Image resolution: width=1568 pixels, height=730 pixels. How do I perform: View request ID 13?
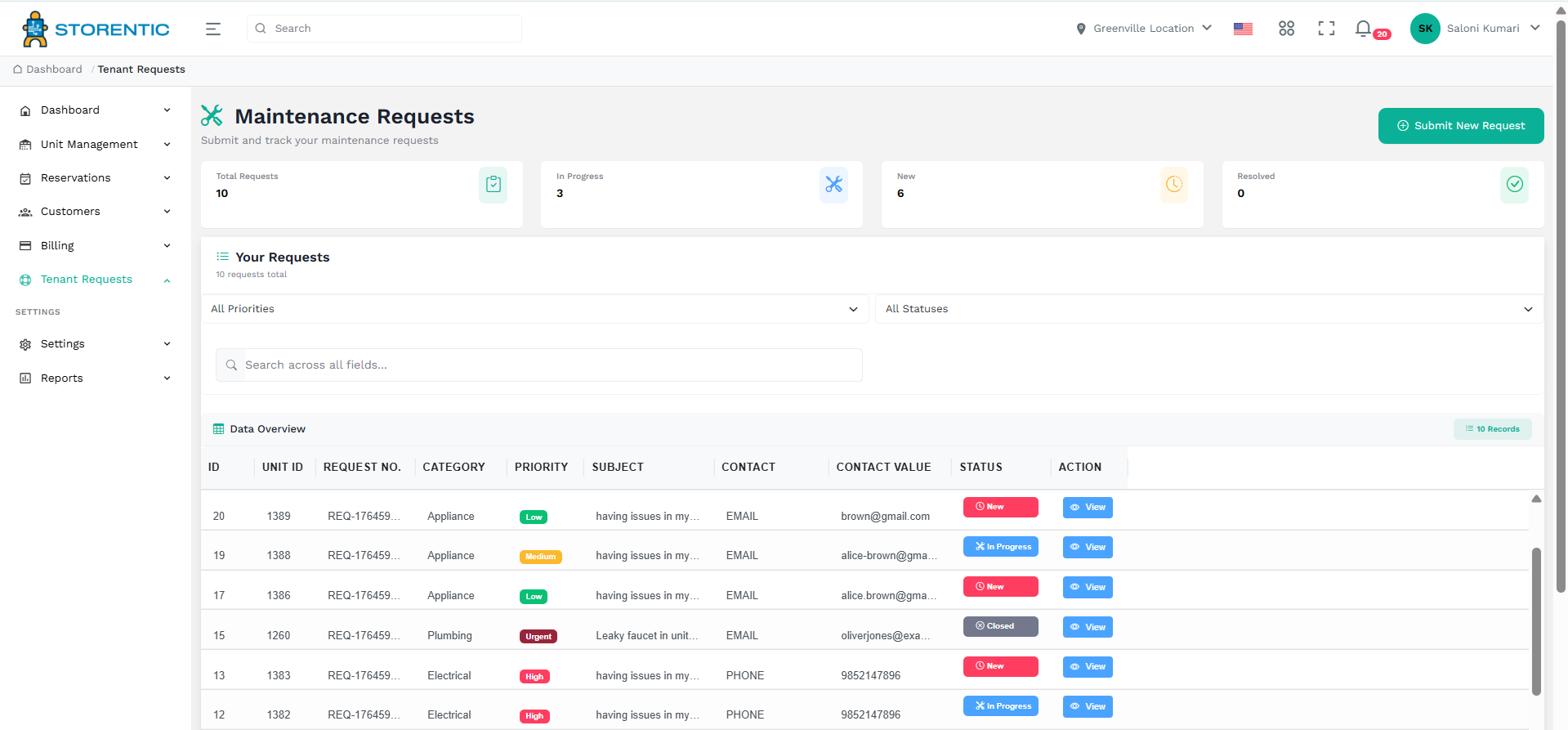click(1088, 667)
